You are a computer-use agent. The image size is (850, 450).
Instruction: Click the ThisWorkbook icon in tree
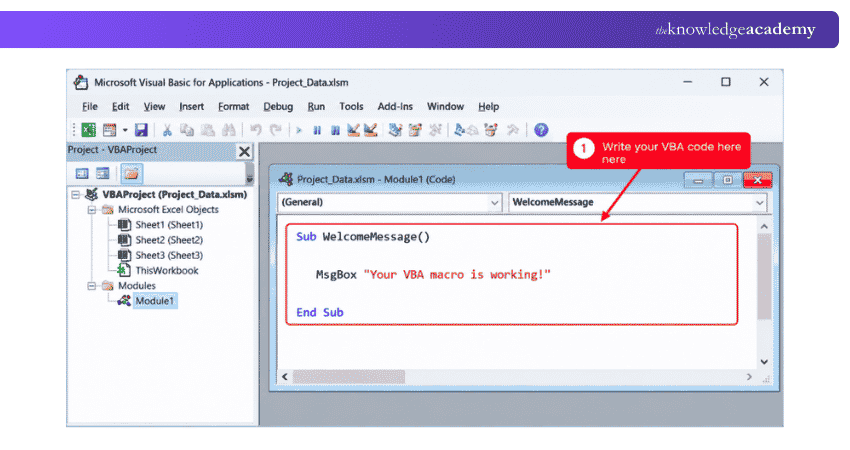click(x=124, y=270)
